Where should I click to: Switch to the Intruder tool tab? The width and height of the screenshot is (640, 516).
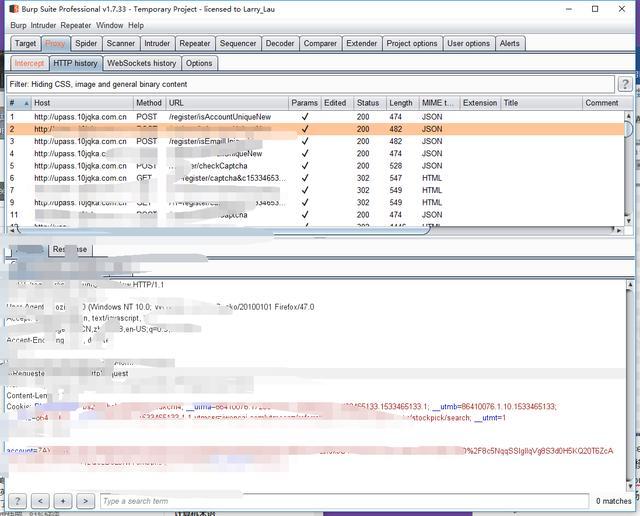[x=157, y=43]
